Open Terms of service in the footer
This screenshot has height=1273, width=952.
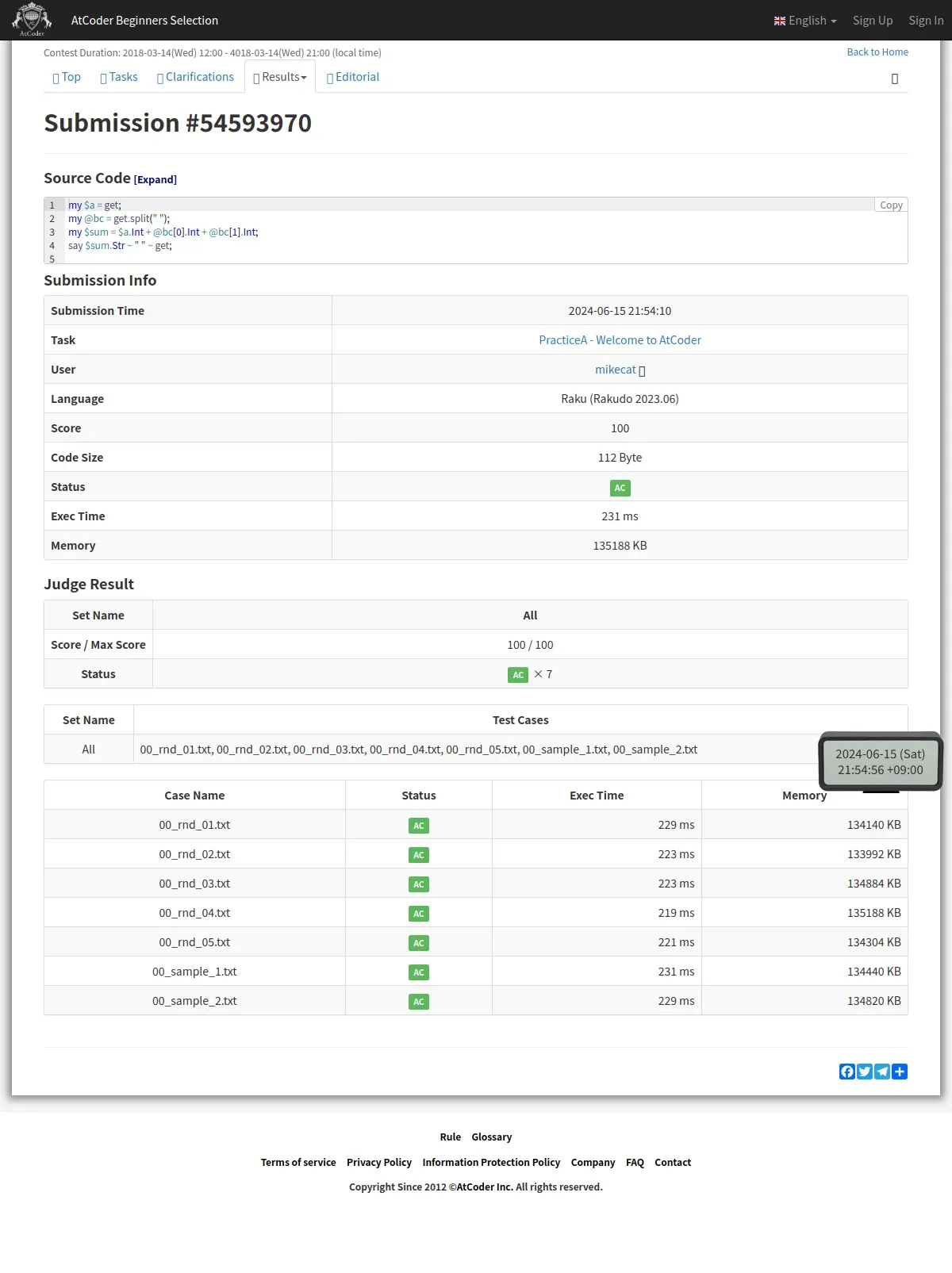tap(298, 1163)
